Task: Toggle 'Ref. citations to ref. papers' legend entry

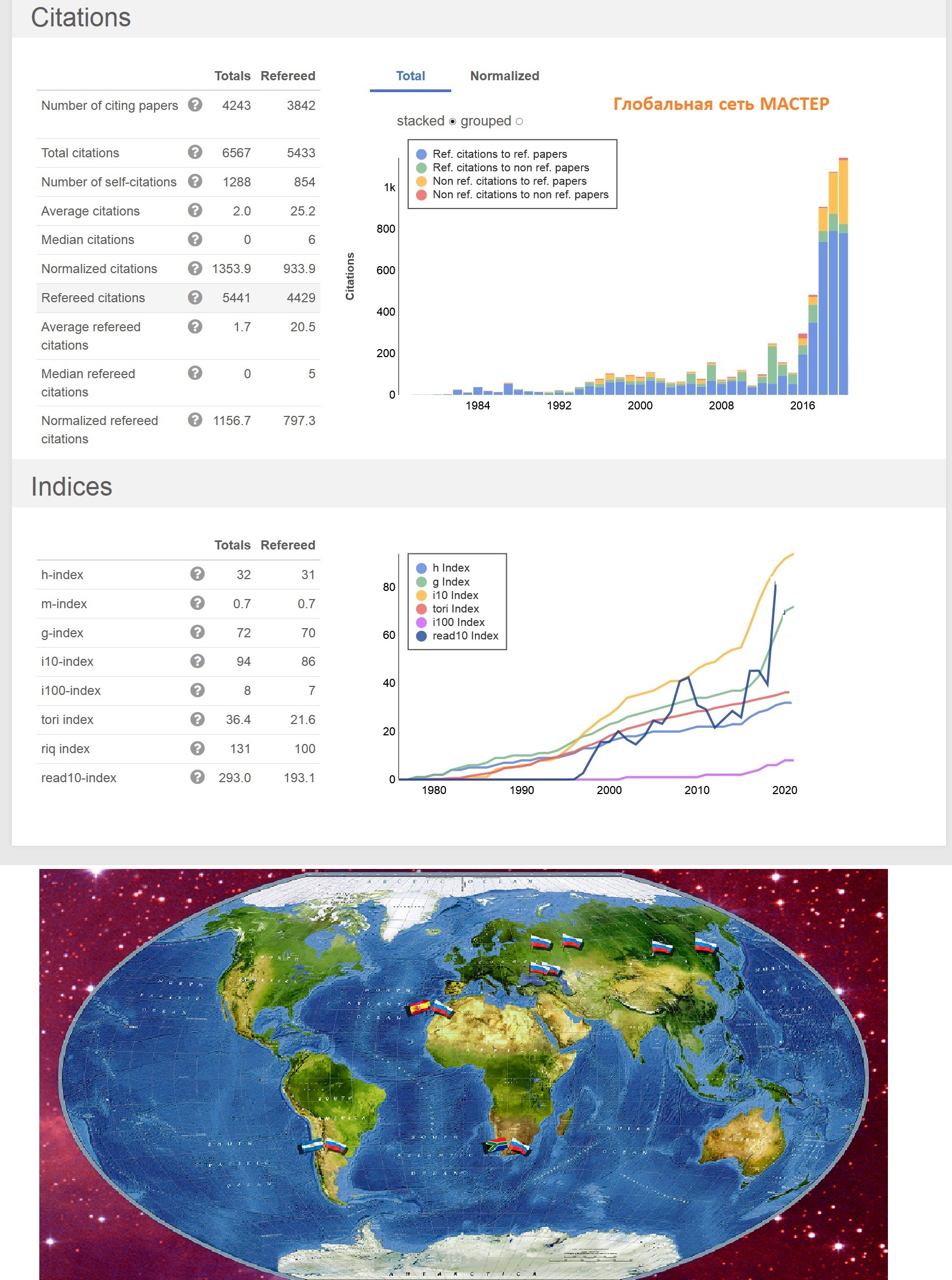Action: pyautogui.click(x=500, y=154)
